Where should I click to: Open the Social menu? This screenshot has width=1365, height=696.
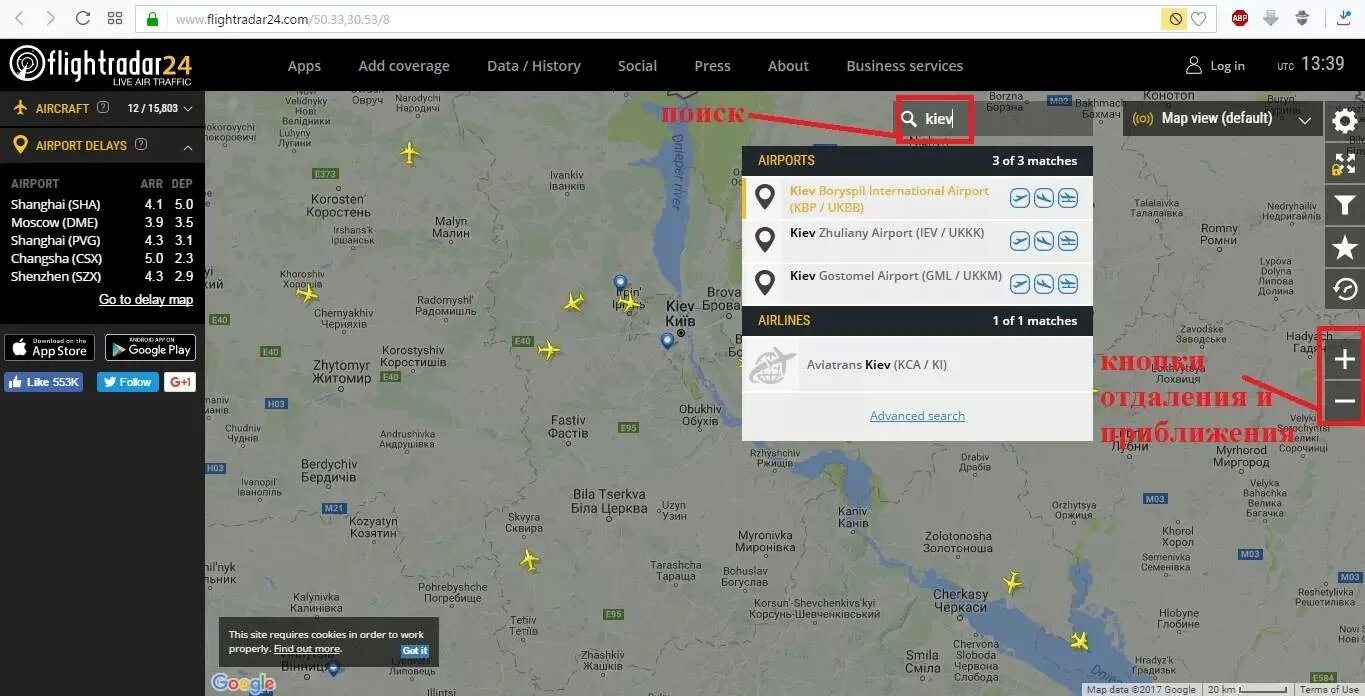[637, 65]
